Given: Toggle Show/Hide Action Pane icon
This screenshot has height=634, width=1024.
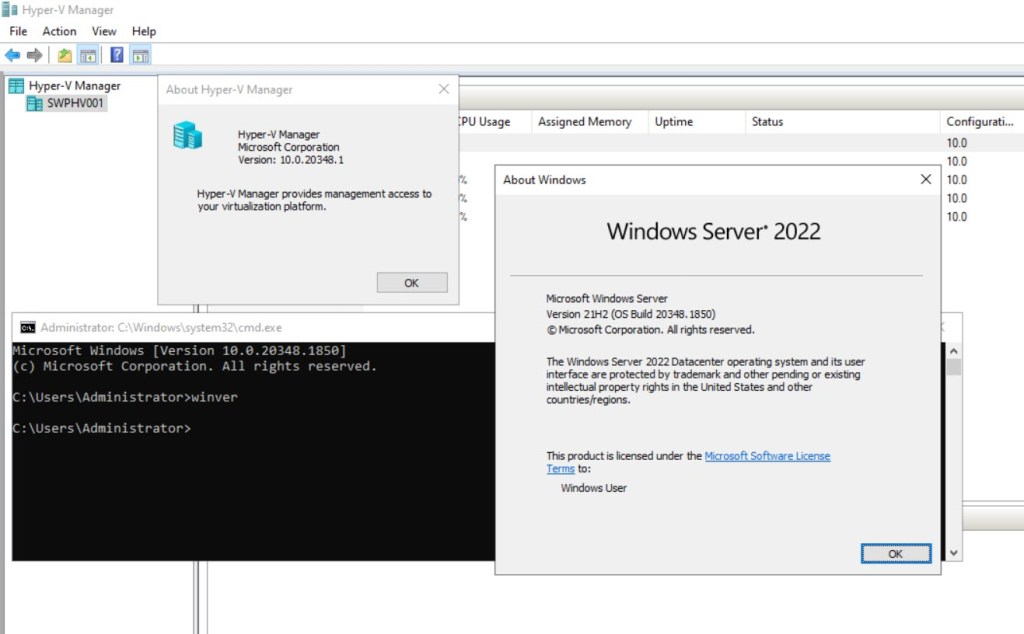Looking at the screenshot, I should pos(140,55).
